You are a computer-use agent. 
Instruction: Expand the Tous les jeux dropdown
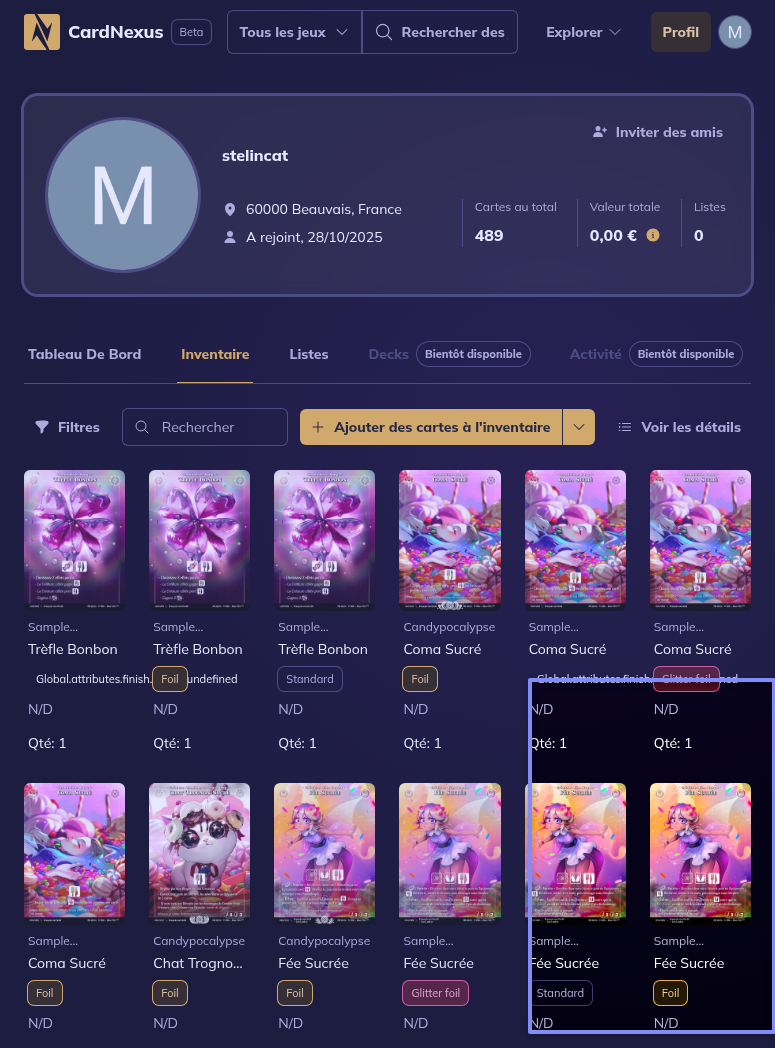(295, 32)
